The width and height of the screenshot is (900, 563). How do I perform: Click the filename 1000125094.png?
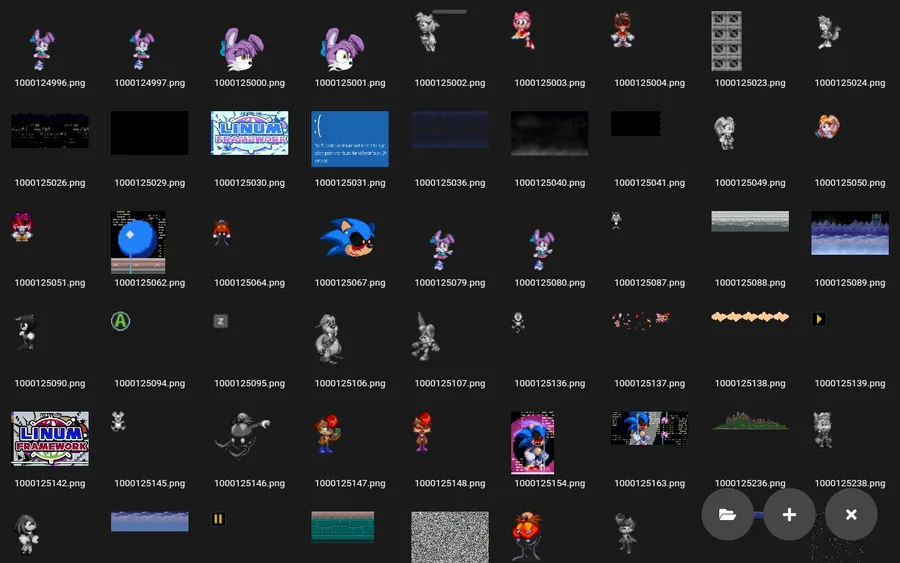click(150, 383)
